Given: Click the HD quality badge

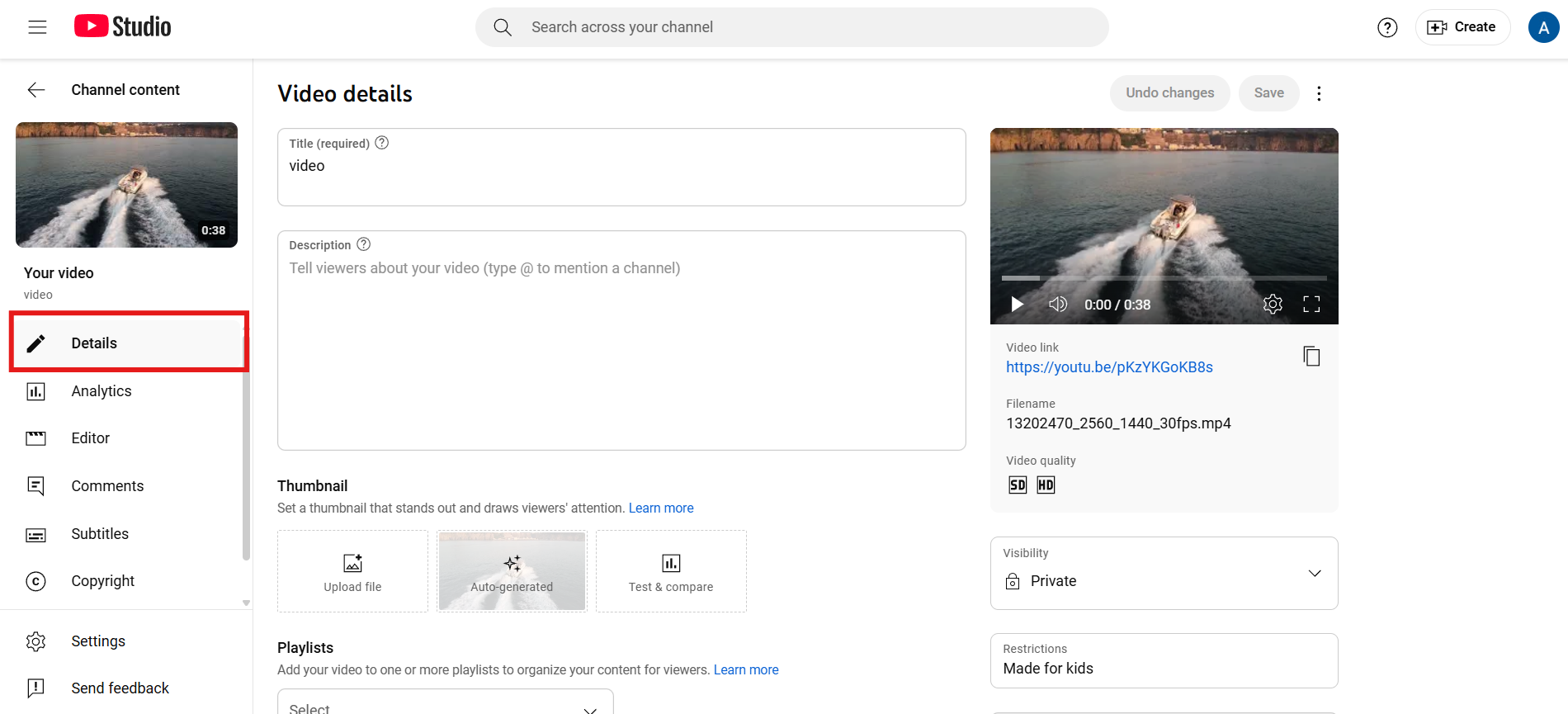Looking at the screenshot, I should point(1046,485).
